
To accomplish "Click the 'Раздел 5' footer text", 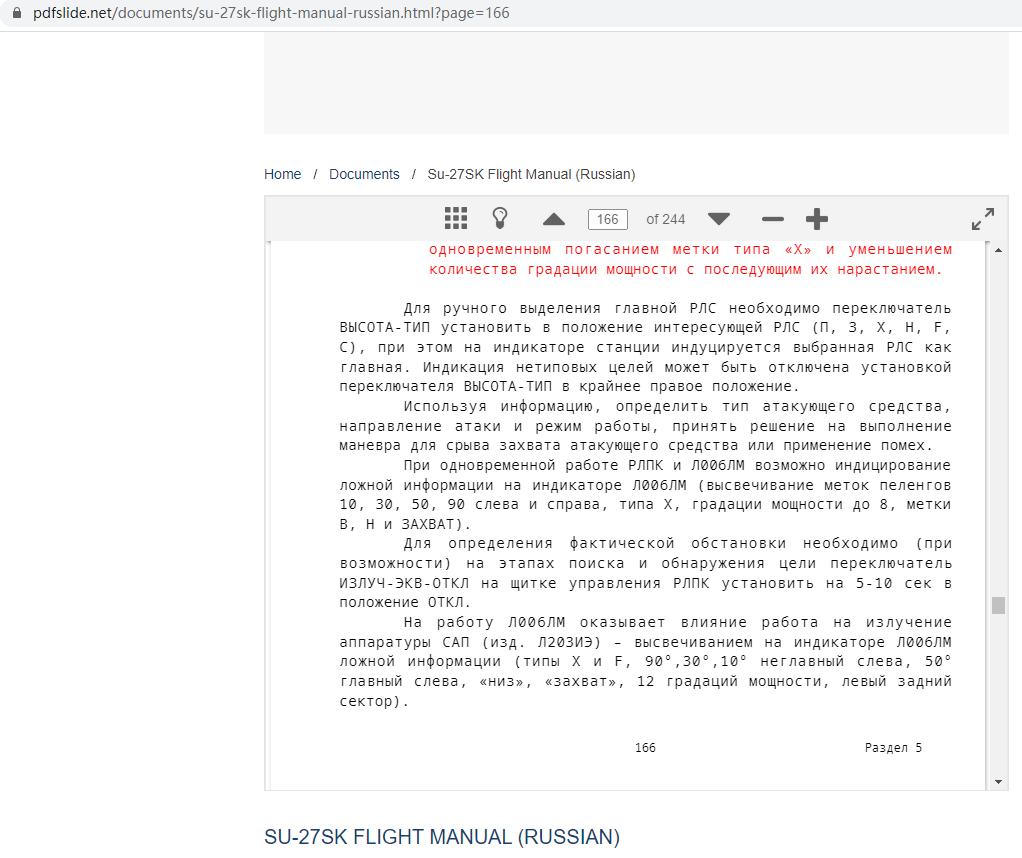I will point(893,748).
